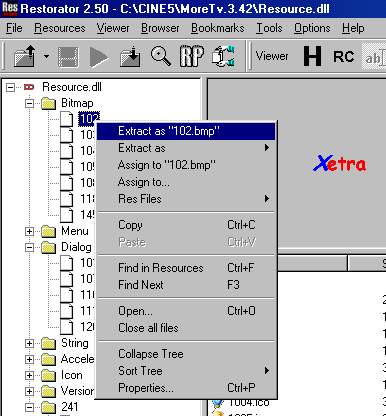Choose Open... in context menu
The height and width of the screenshot is (416, 386).
186,311
